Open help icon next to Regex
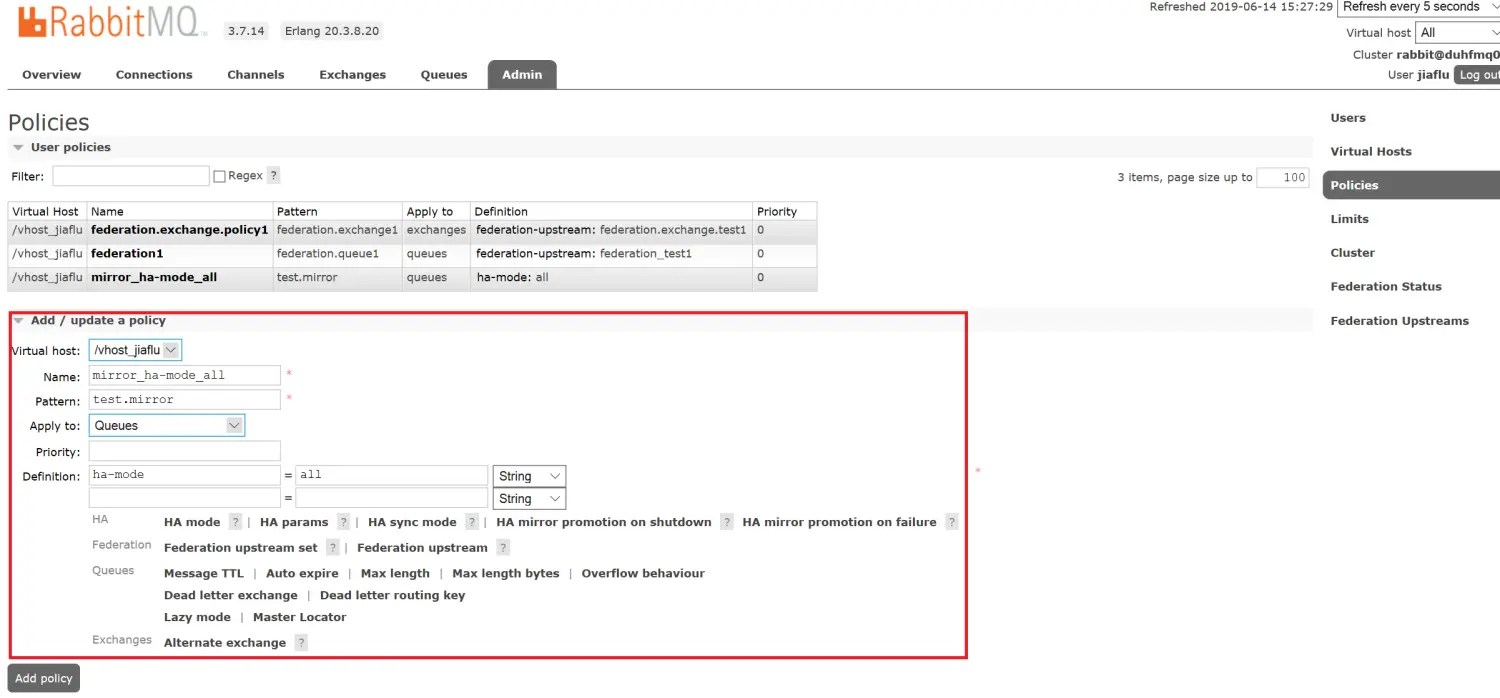 click(x=274, y=176)
